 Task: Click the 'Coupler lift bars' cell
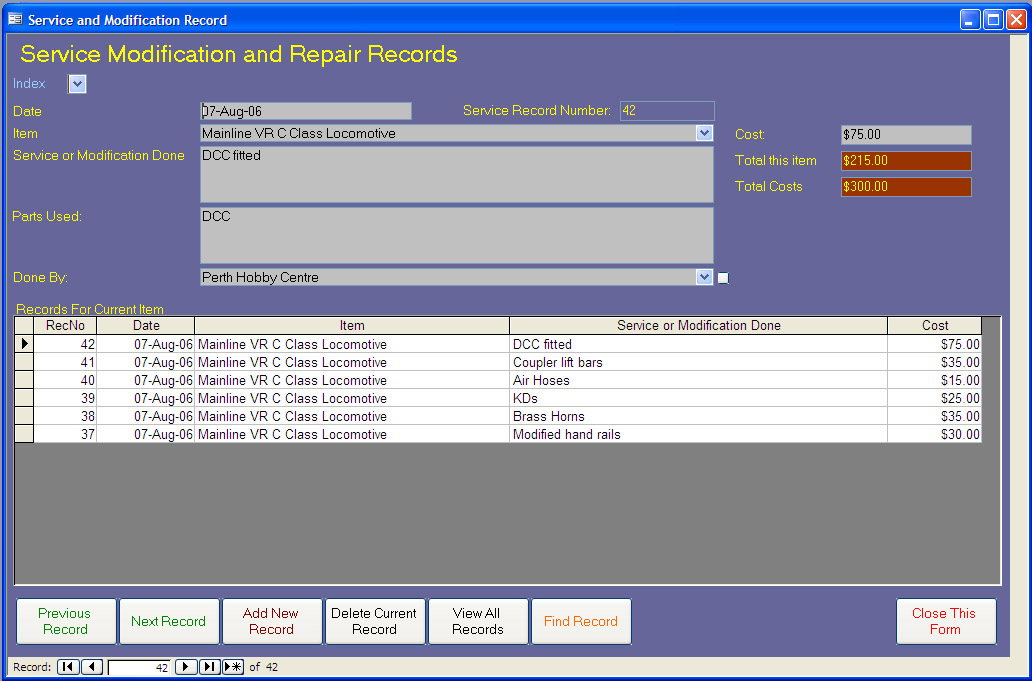tap(698, 362)
